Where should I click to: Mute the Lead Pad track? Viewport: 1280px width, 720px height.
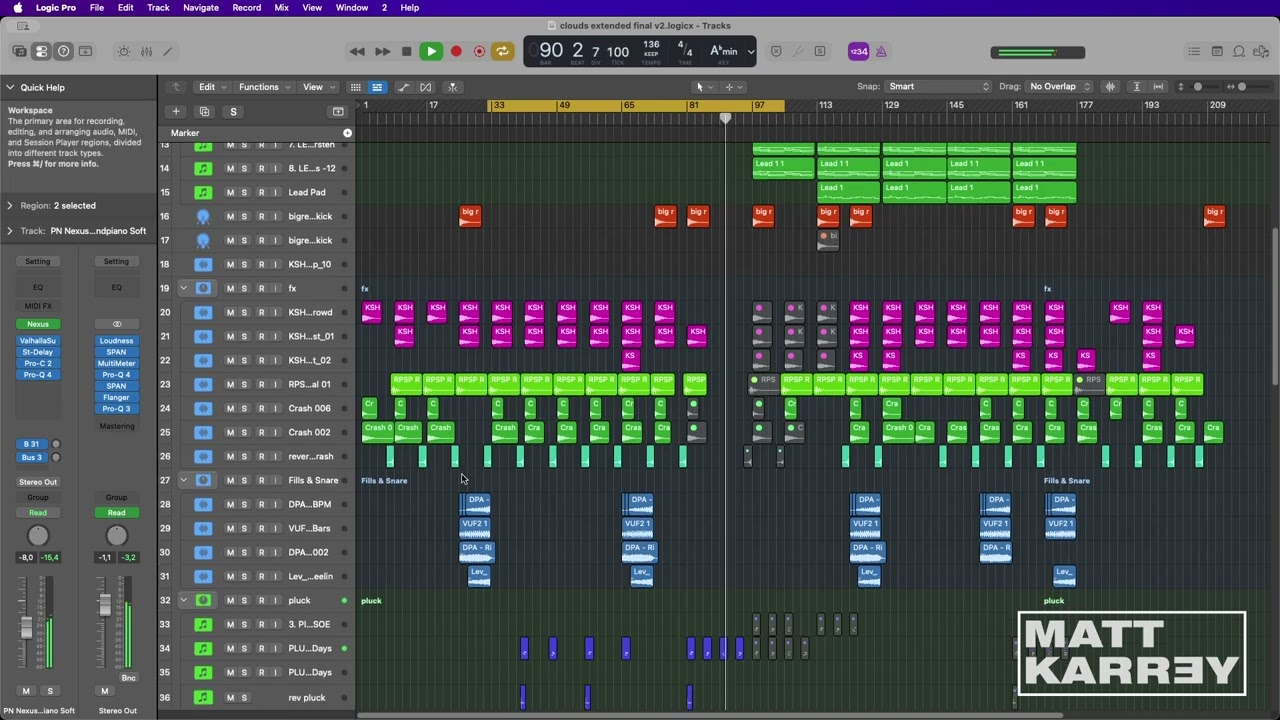pyautogui.click(x=230, y=192)
